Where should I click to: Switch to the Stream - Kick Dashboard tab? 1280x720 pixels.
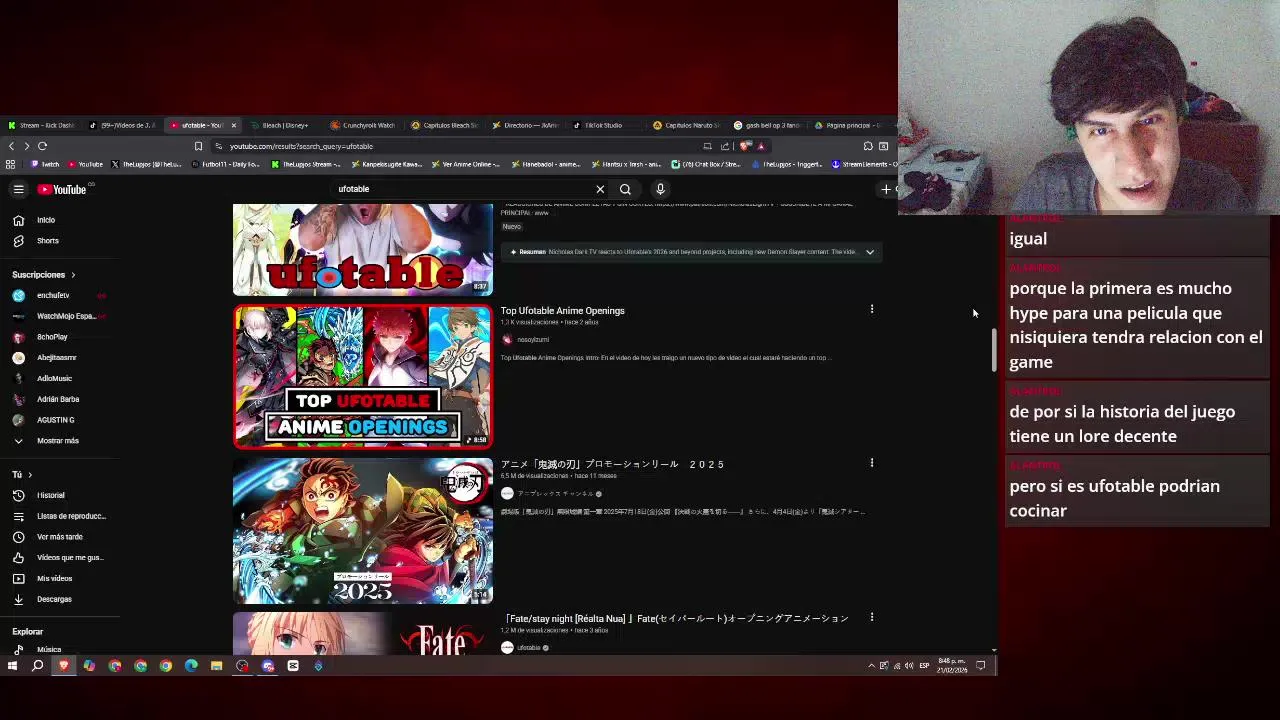pyautogui.click(x=40, y=125)
